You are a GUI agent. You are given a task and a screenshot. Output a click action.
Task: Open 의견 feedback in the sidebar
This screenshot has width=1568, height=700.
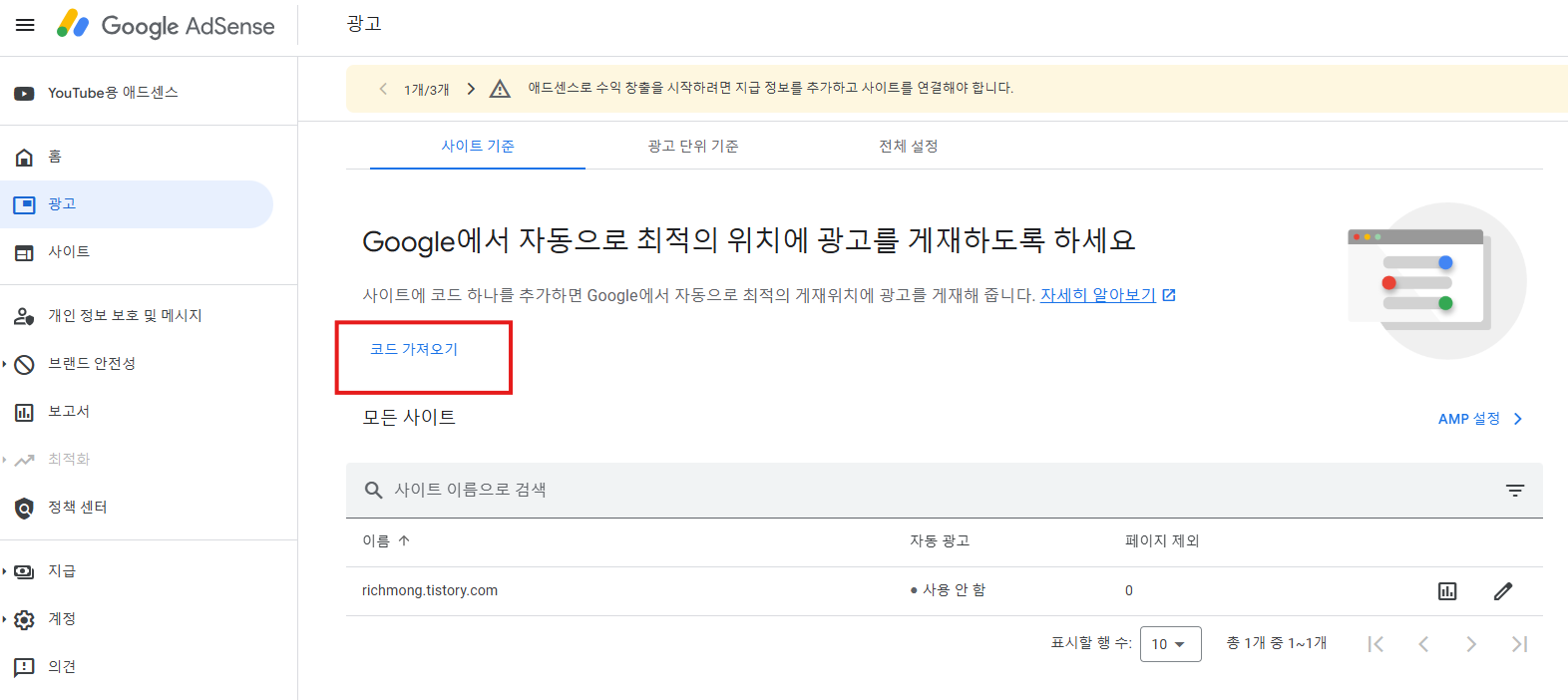click(62, 667)
